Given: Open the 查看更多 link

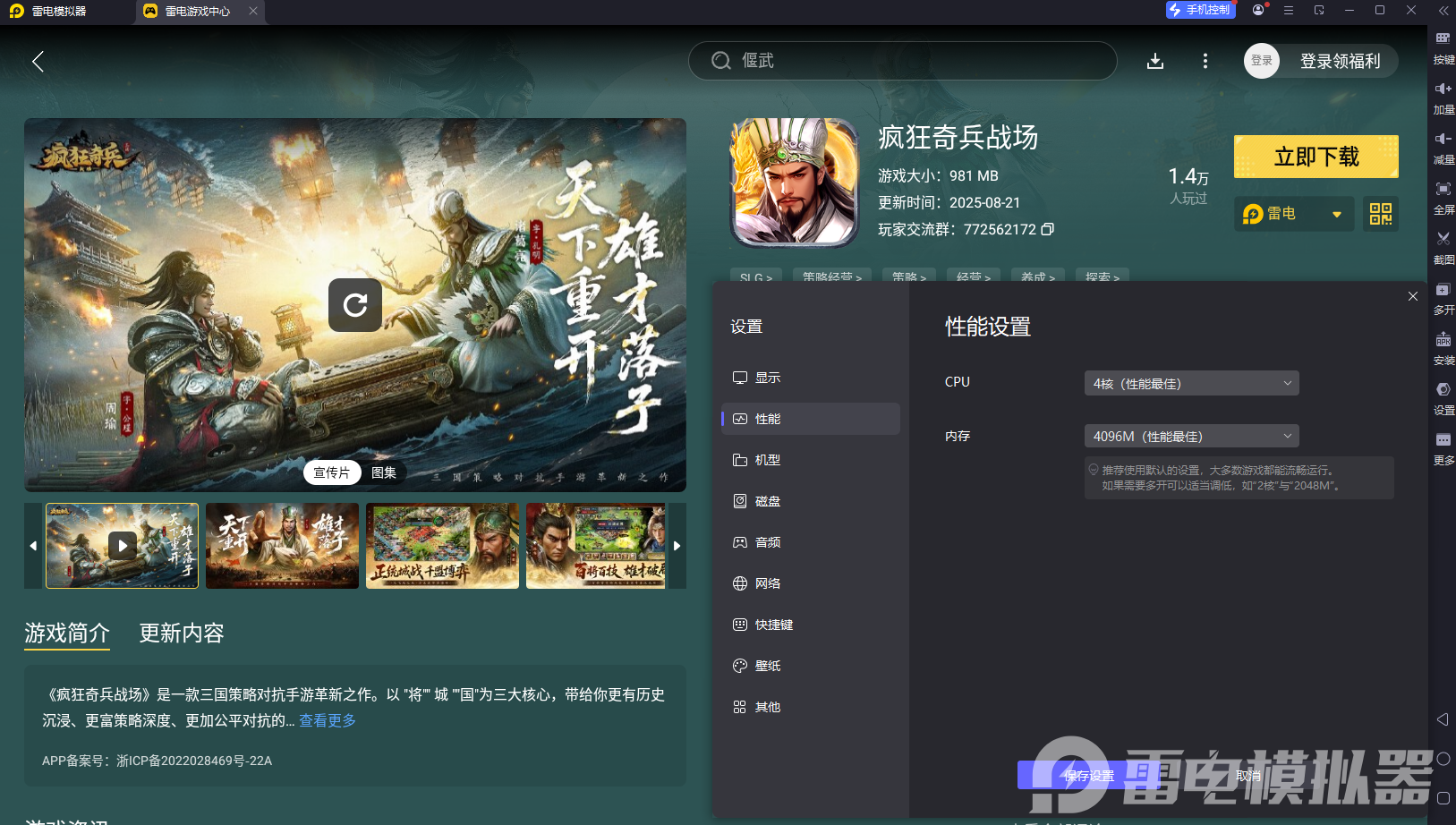Looking at the screenshot, I should pos(326,720).
